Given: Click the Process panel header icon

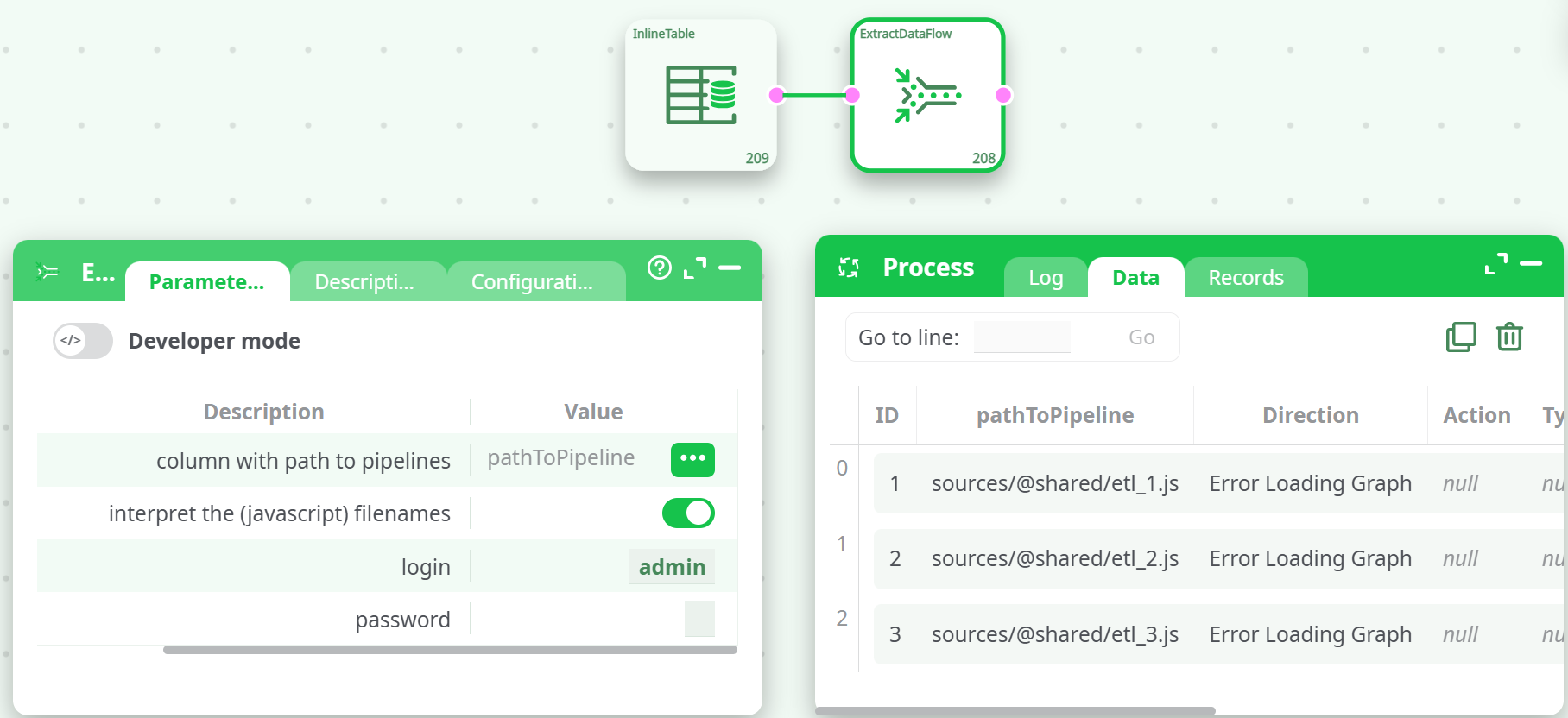Looking at the screenshot, I should pyautogui.click(x=849, y=268).
